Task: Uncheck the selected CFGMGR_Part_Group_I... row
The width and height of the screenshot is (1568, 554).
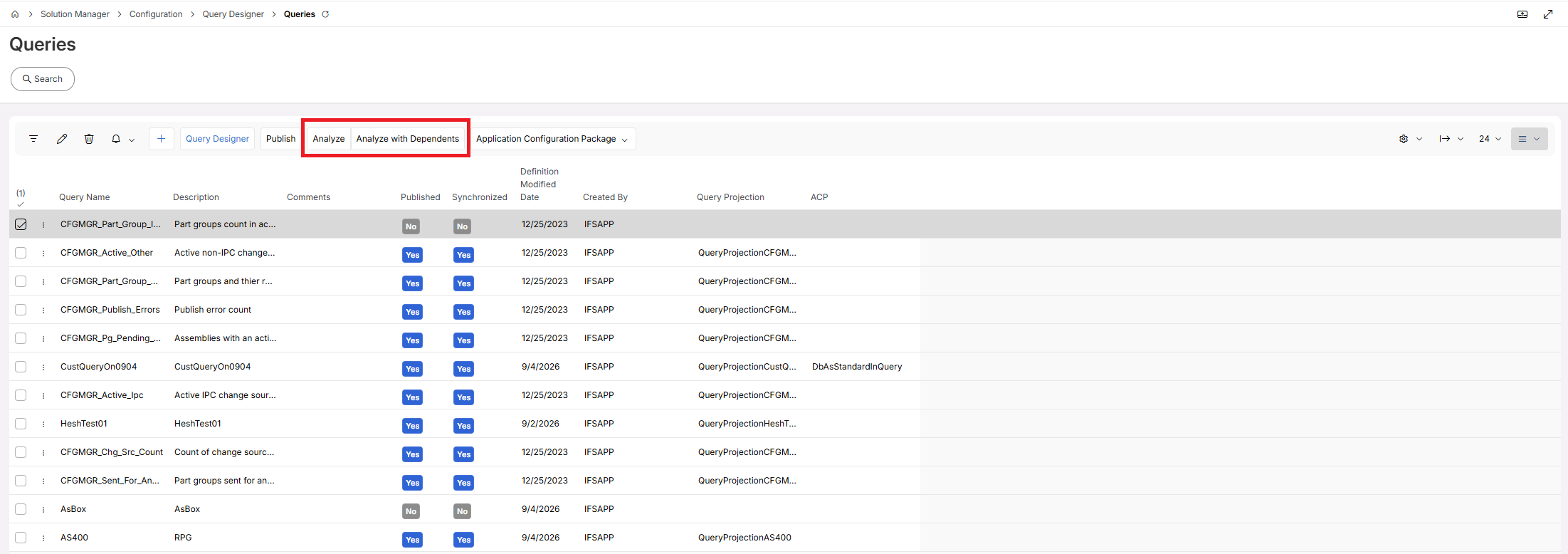Action: pos(21,224)
